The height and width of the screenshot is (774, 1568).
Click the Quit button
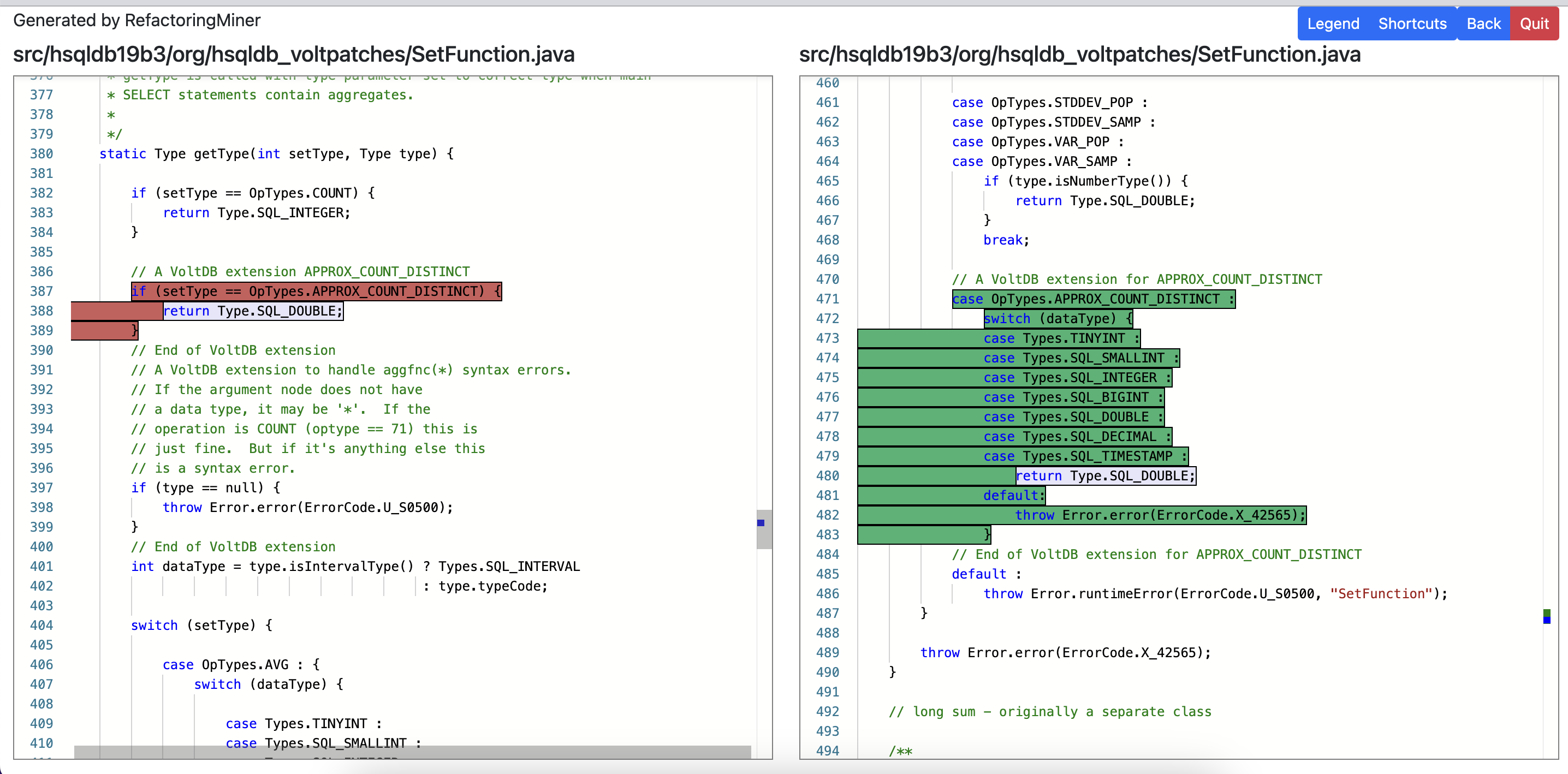click(x=1534, y=23)
